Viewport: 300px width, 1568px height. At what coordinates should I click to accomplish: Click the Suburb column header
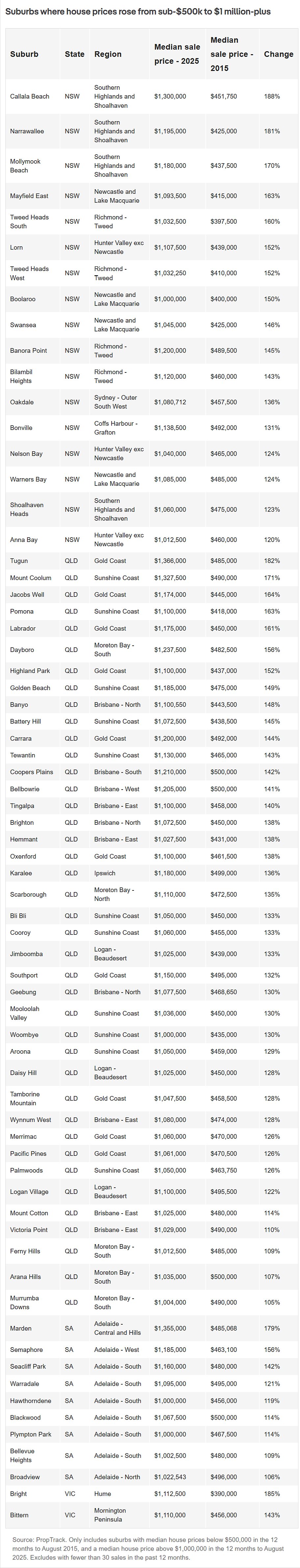point(24,54)
